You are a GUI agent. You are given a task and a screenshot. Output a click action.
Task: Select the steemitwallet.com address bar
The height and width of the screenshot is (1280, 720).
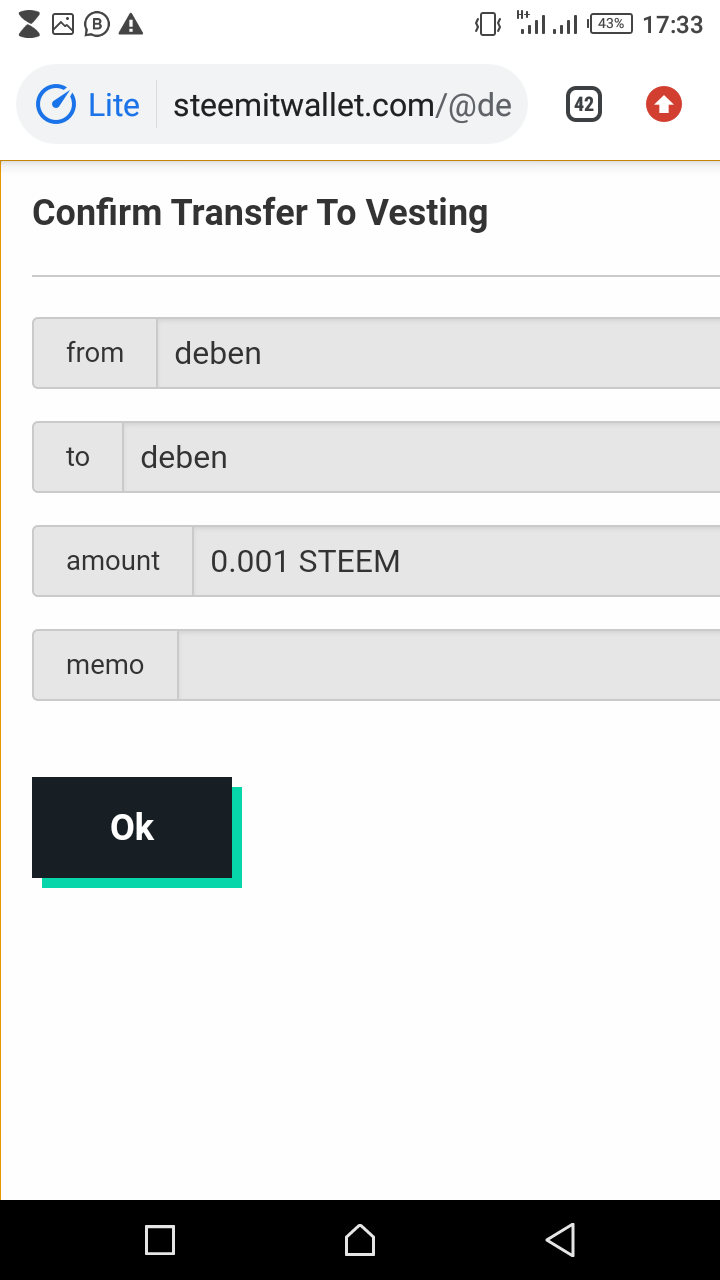coord(342,105)
